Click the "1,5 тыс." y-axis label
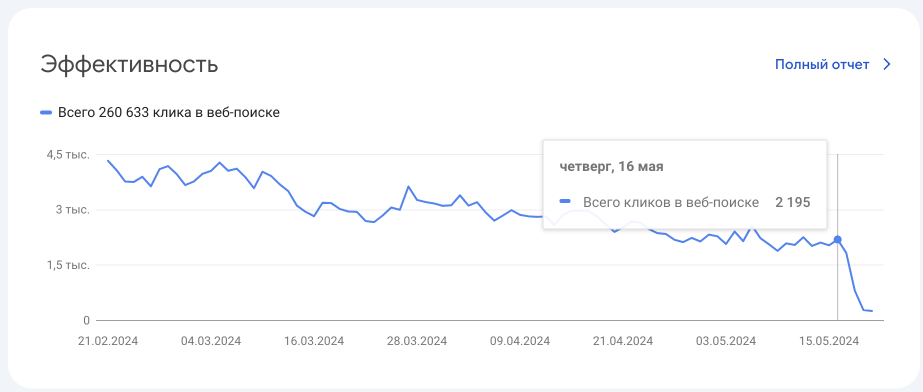Image resolution: width=923 pixels, height=392 pixels. (x=68, y=265)
